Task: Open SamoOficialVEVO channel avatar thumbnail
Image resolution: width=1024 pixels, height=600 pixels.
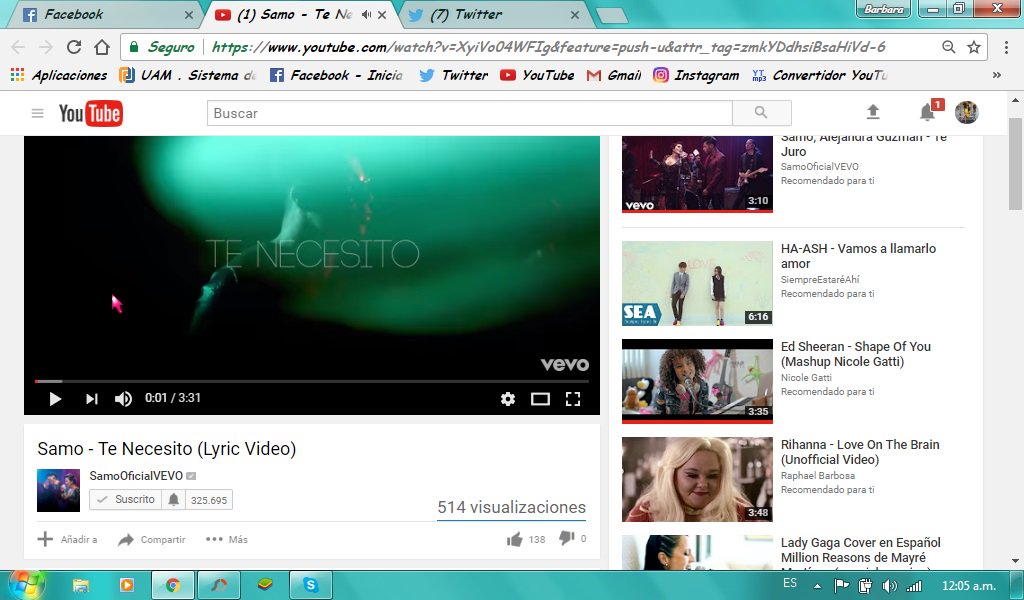Action: (58, 490)
